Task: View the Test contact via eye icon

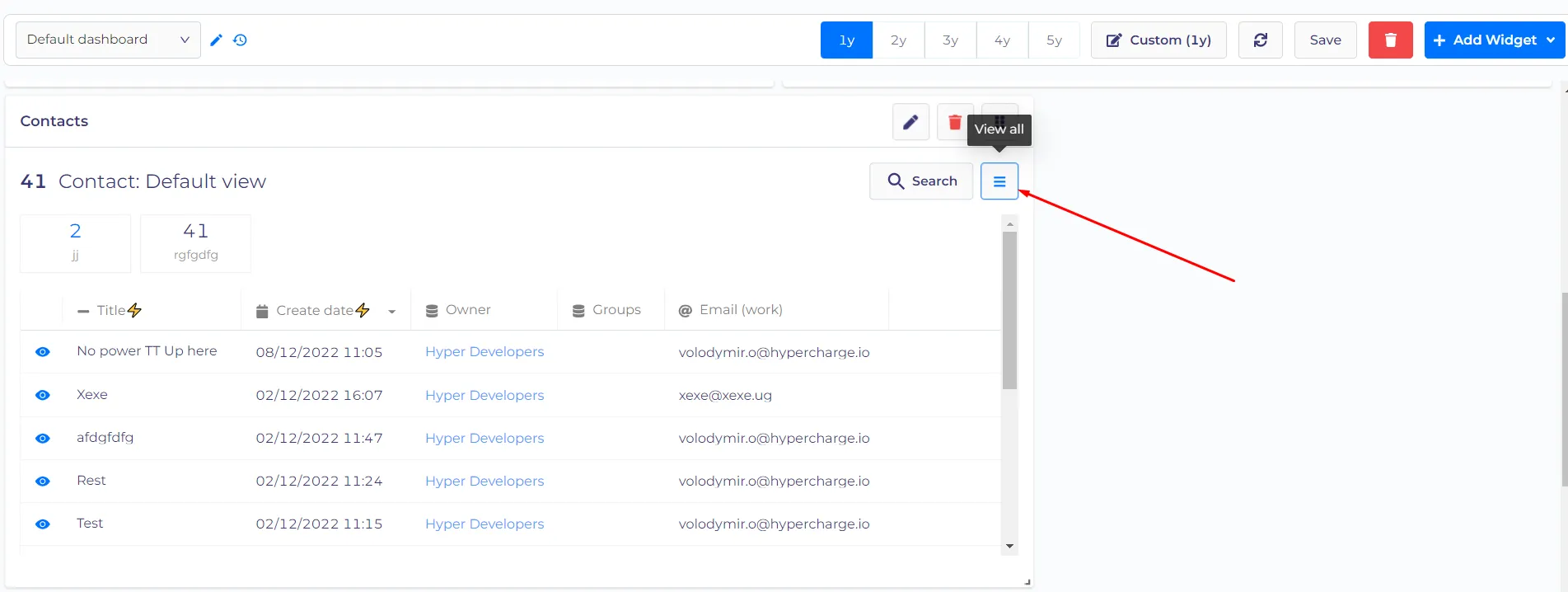Action: (x=43, y=524)
